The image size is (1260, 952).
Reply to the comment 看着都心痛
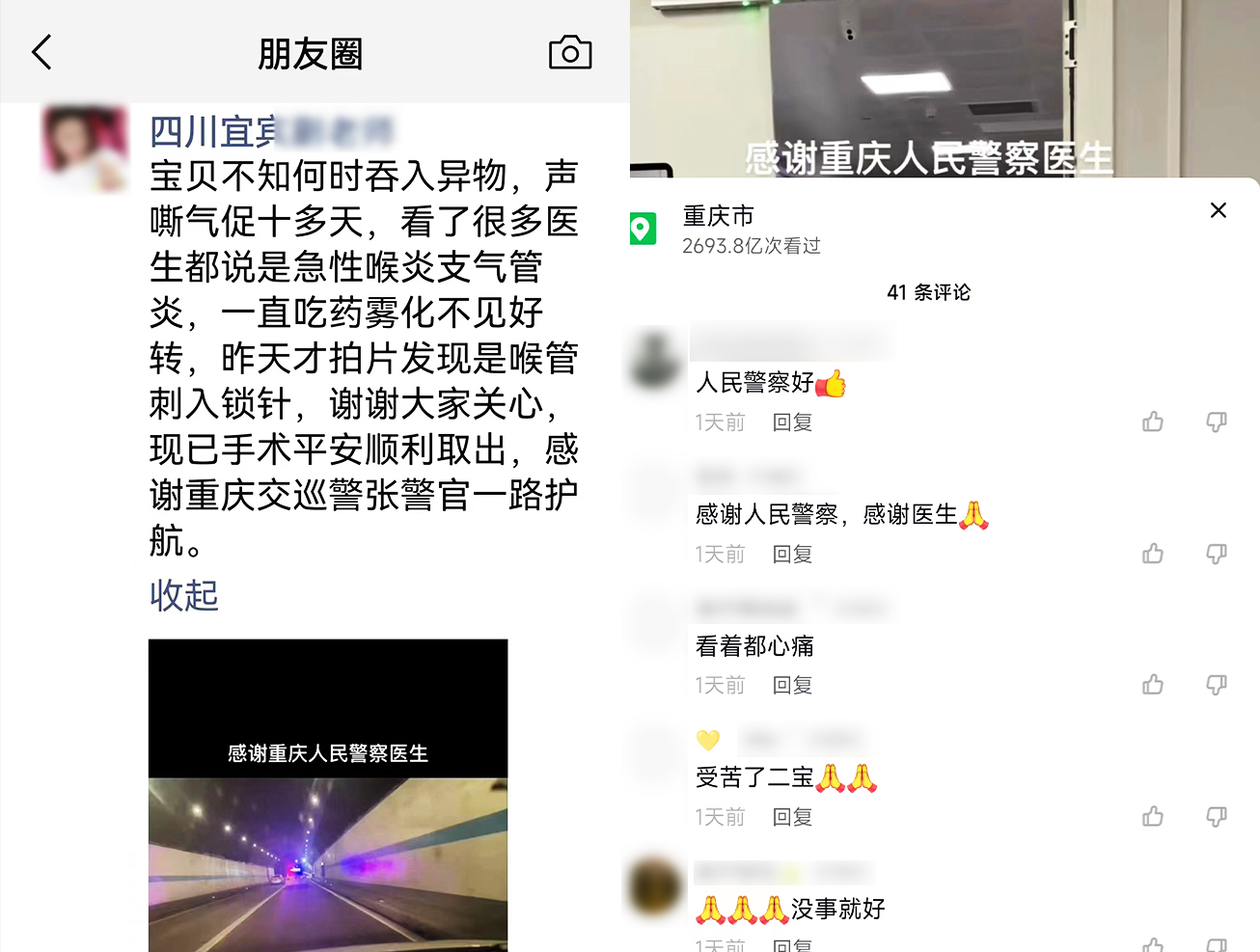coord(792,686)
